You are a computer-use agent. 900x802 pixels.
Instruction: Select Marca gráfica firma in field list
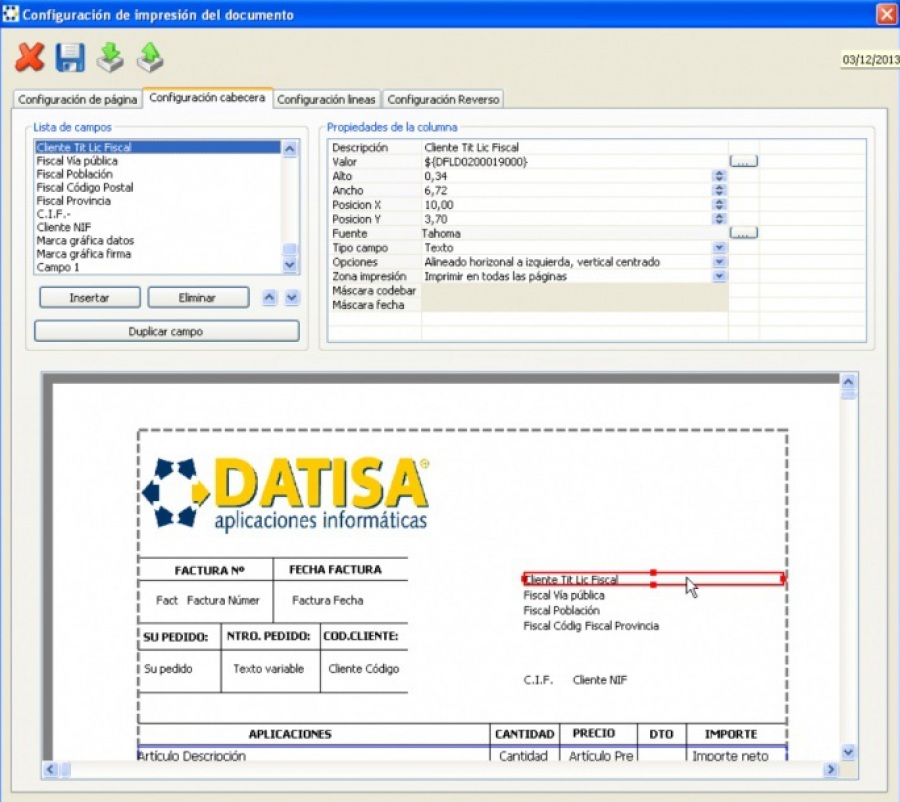click(157, 254)
